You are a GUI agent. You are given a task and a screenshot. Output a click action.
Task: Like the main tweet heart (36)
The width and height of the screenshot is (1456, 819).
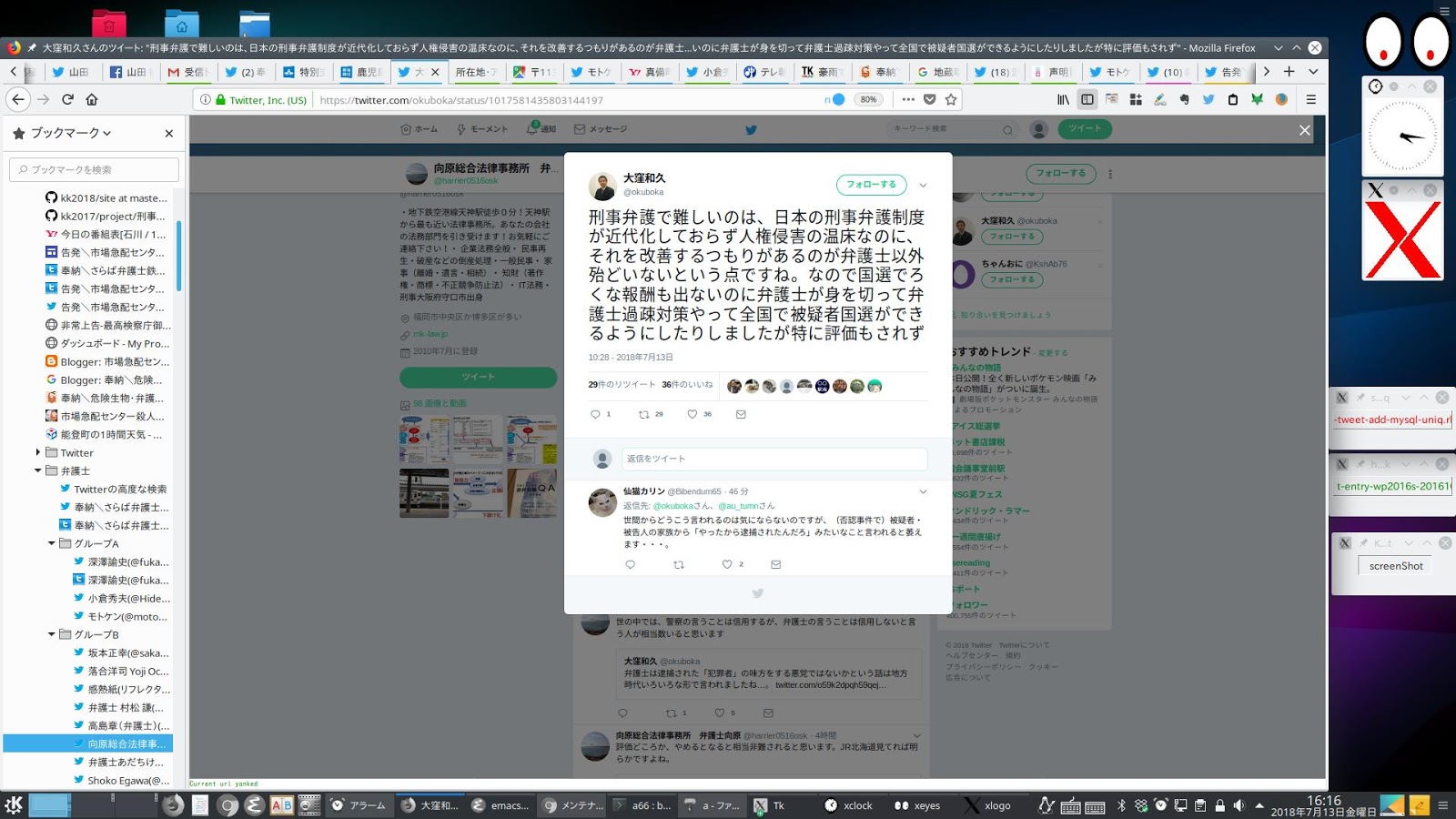click(693, 414)
